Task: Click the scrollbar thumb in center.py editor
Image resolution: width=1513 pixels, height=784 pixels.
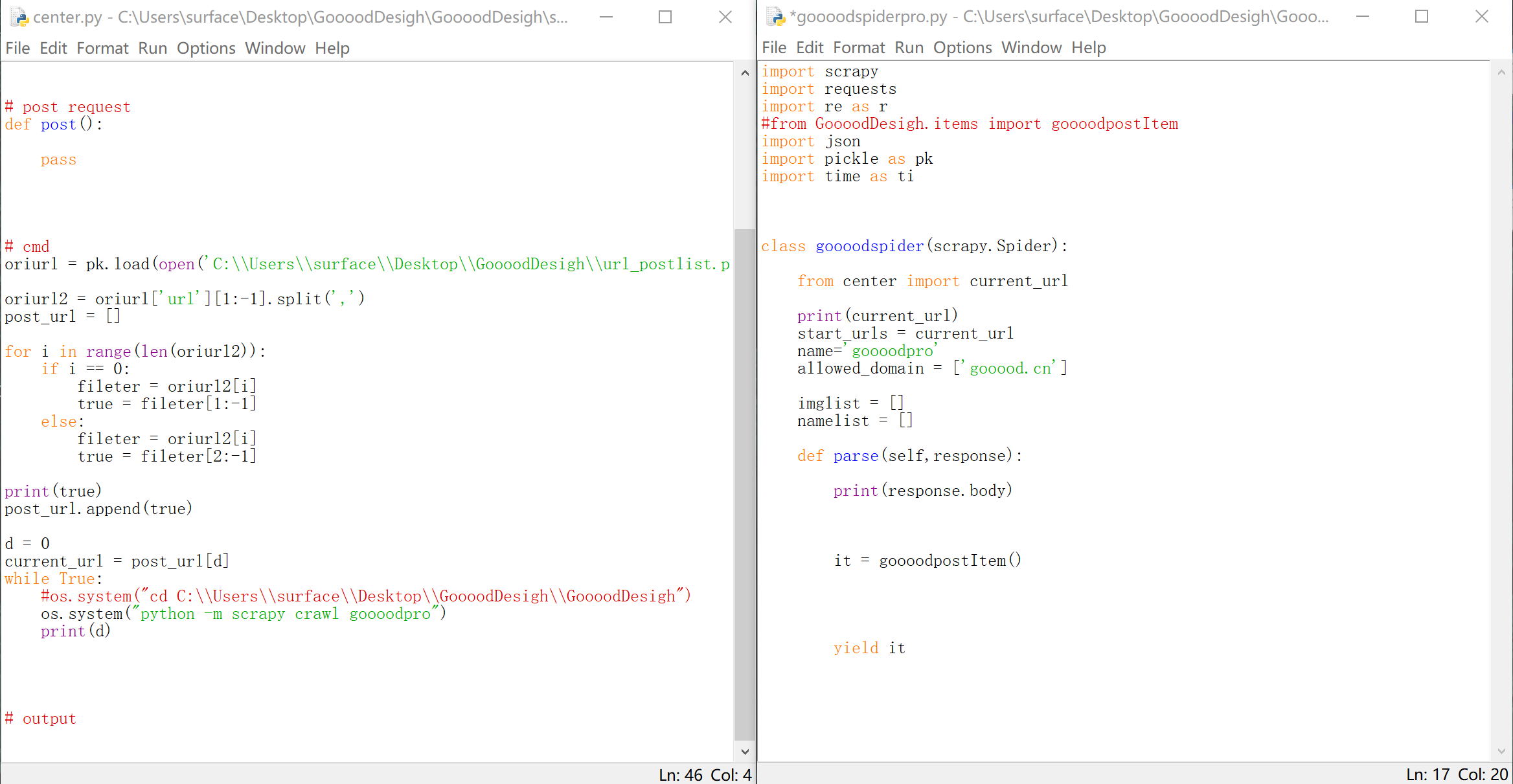Action: click(x=745, y=484)
